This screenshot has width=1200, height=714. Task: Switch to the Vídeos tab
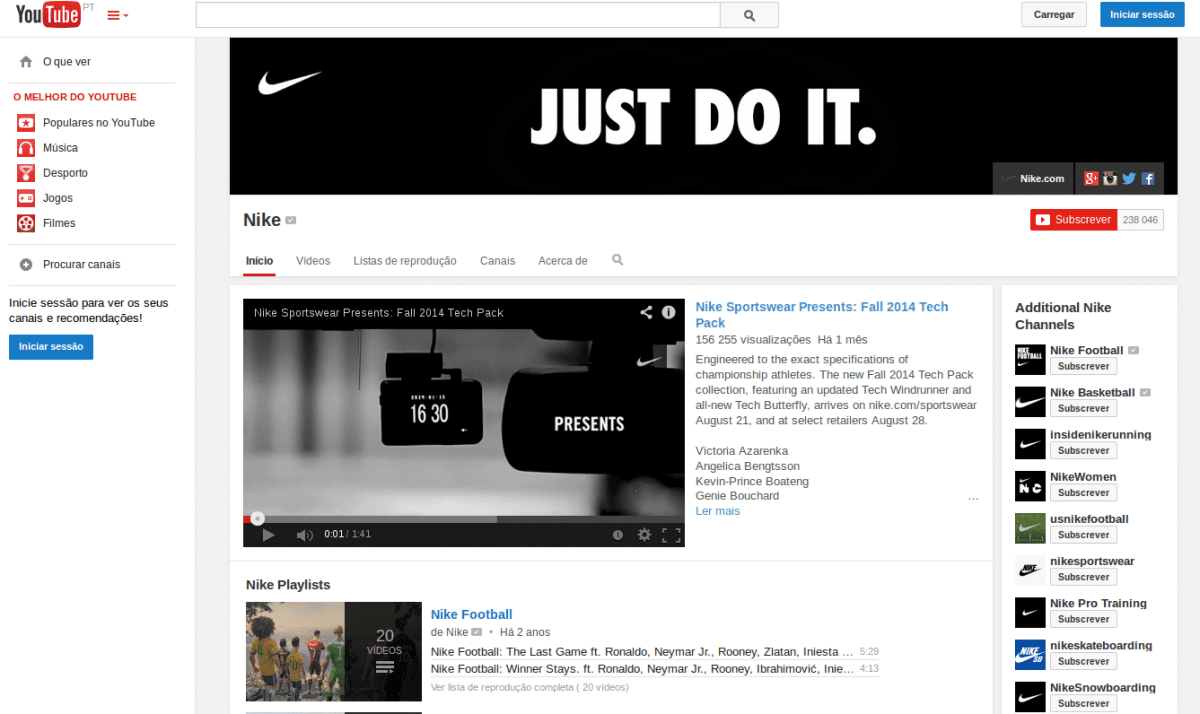pyautogui.click(x=313, y=260)
